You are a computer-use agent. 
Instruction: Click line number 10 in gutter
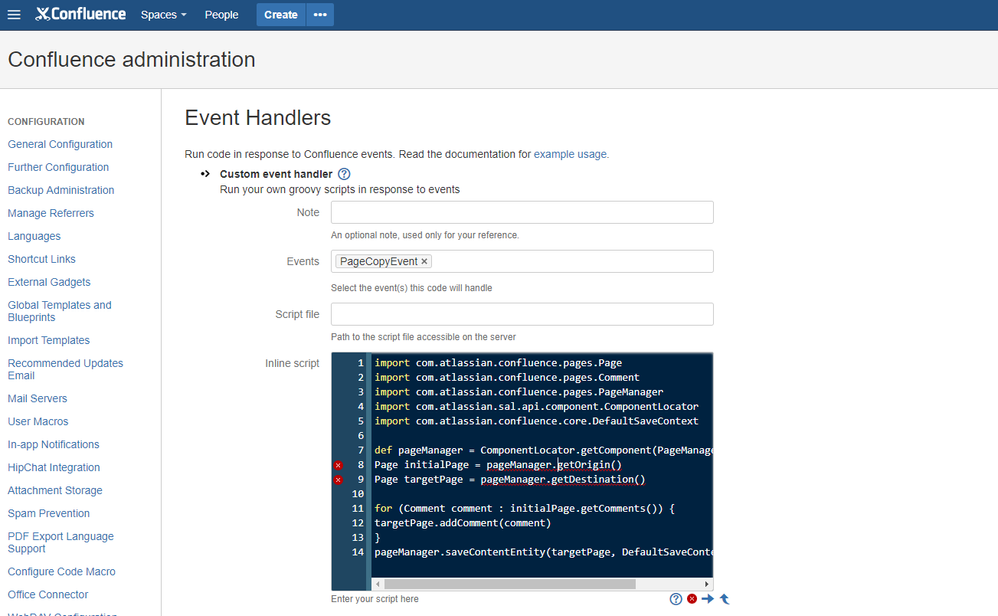click(x=358, y=494)
